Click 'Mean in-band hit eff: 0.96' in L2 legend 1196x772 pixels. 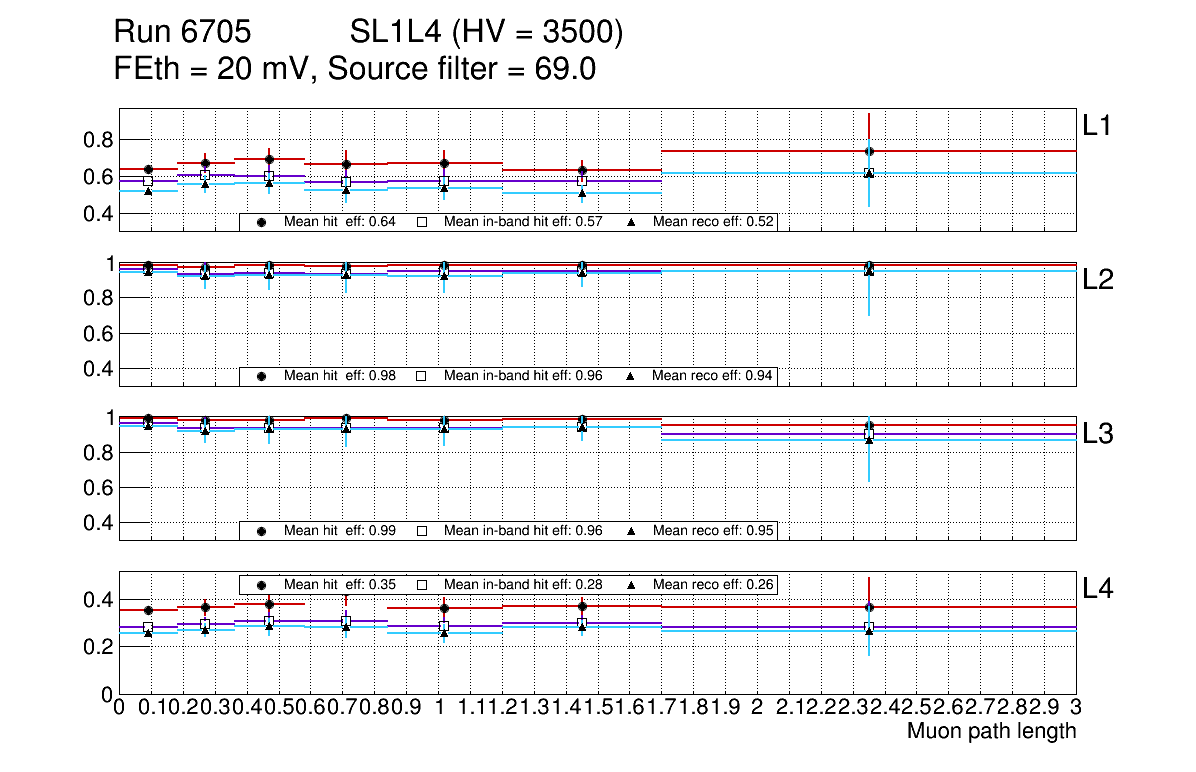coord(523,376)
